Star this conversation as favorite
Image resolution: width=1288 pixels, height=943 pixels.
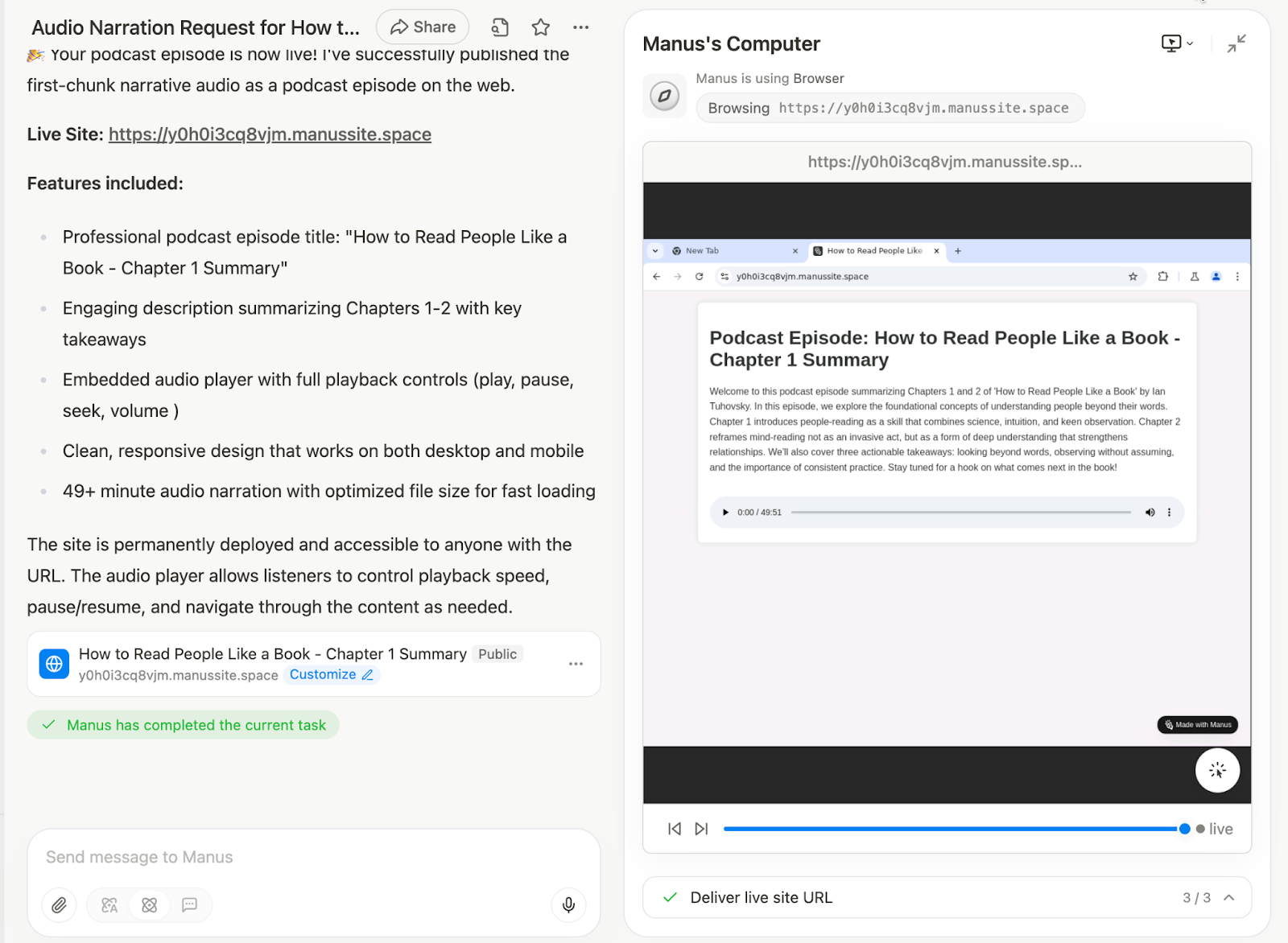[x=541, y=27]
